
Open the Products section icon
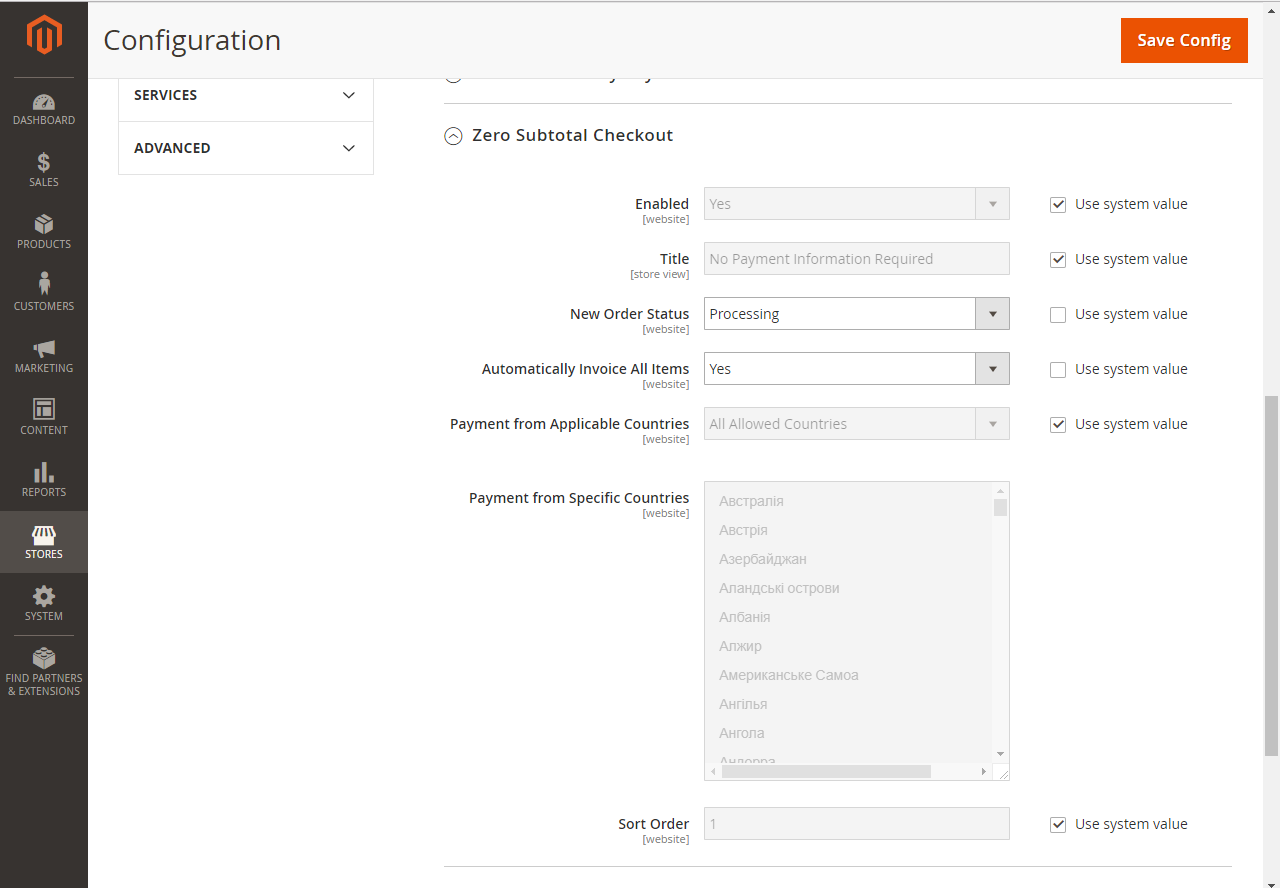44,230
